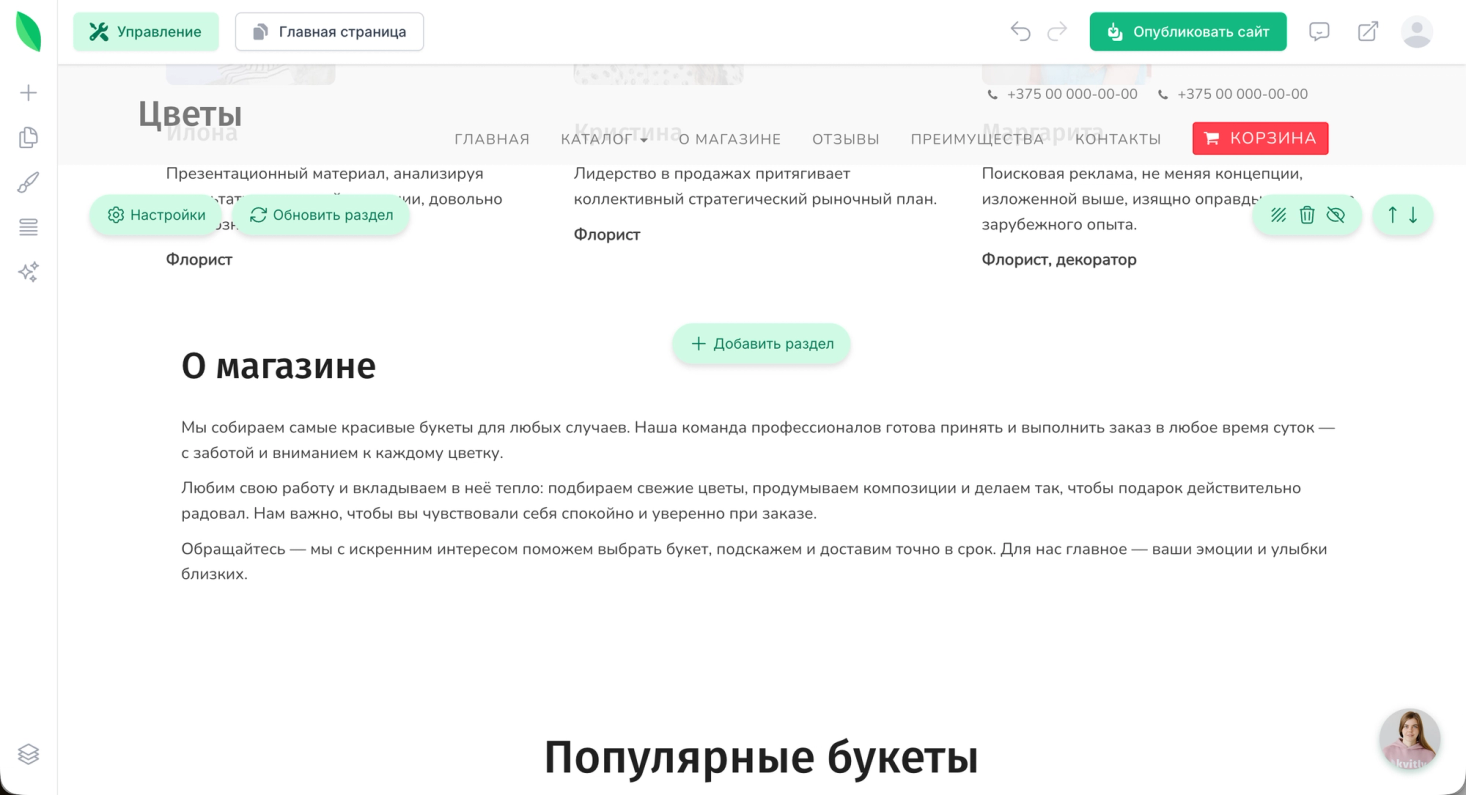Screen dimensions: 1466x795
Task: Open the pages icon in left sidebar
Action: point(29,138)
